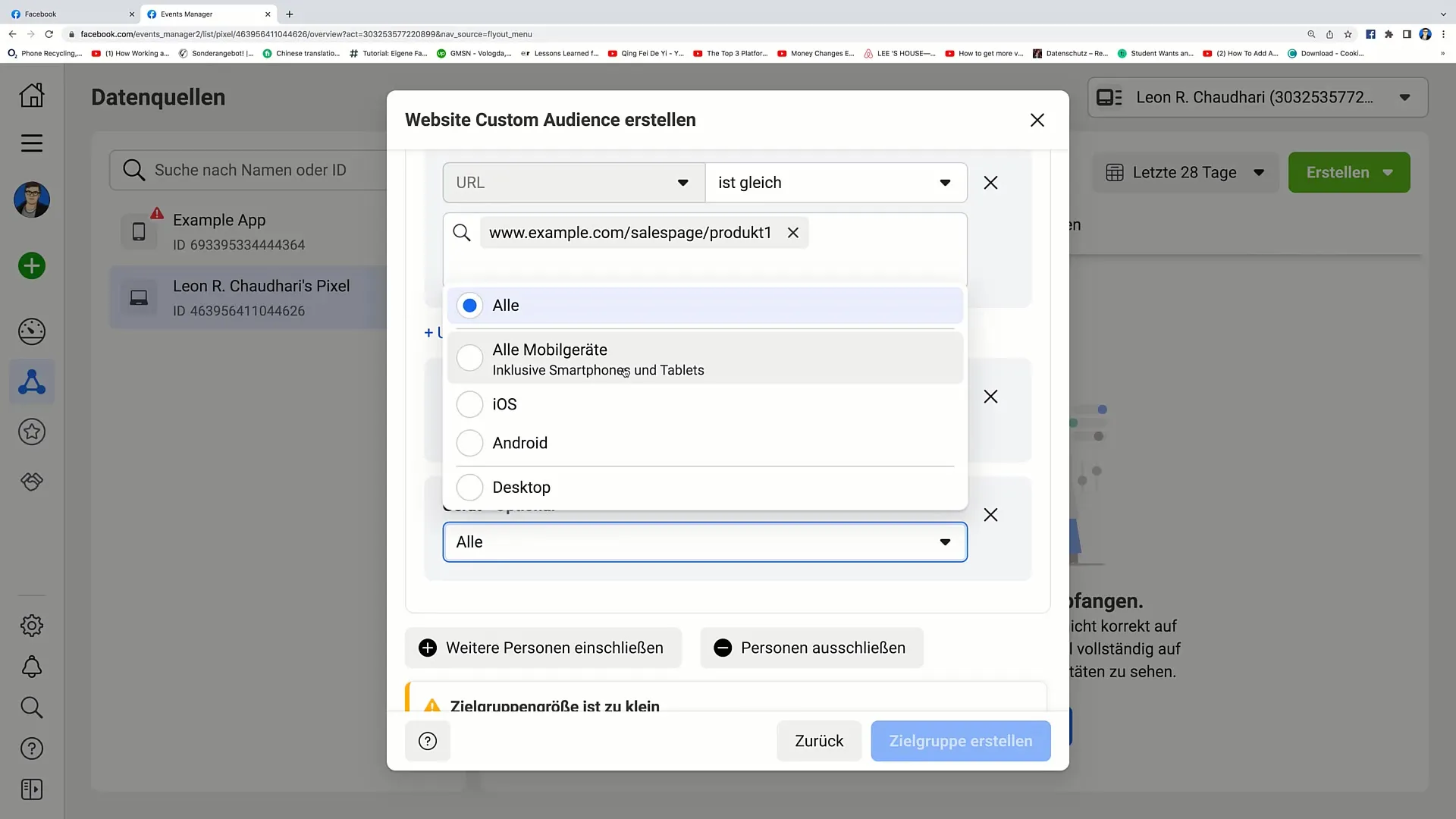Viewport: 1456px width, 819px height.
Task: Open the settings gear in left sidebar
Action: [32, 626]
